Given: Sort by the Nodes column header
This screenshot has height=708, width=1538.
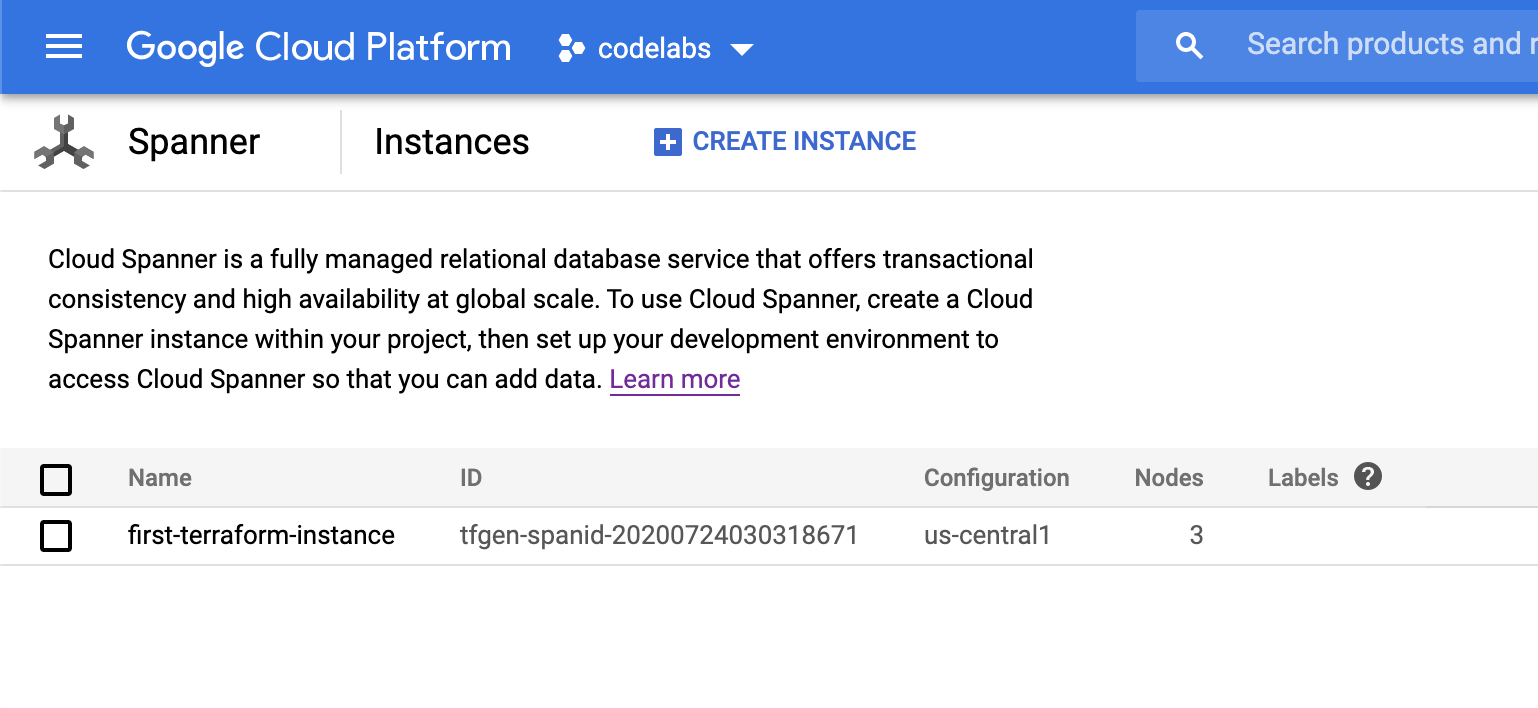Looking at the screenshot, I should click(1168, 478).
